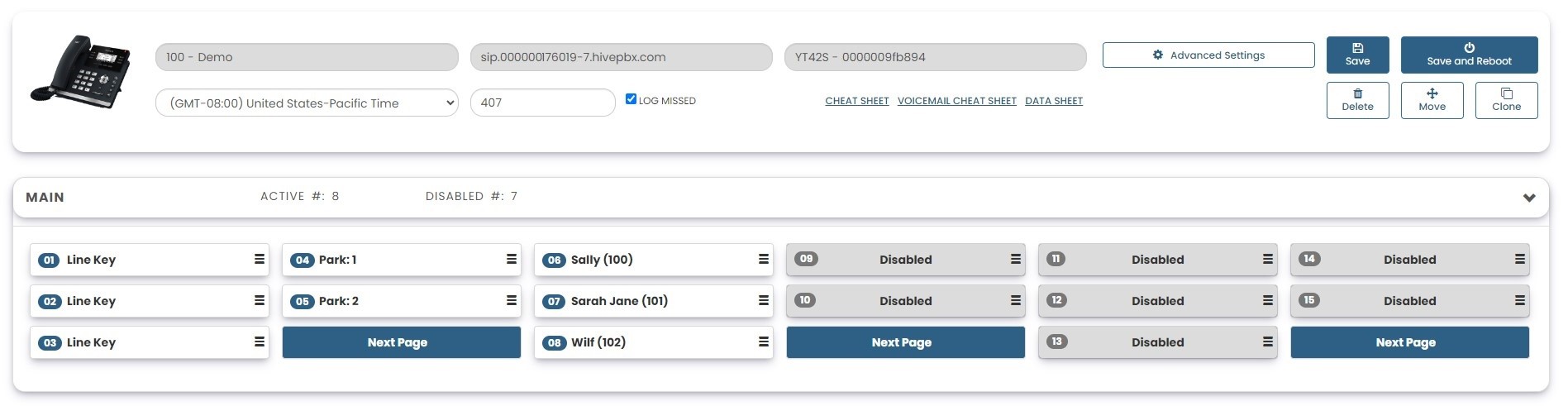Click Save and Reboot
Viewport: 1568px width, 406px height.
pos(1470,55)
